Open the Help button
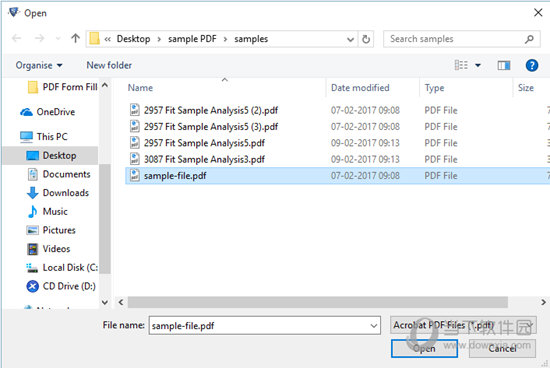The height and width of the screenshot is (368, 550). 532,65
